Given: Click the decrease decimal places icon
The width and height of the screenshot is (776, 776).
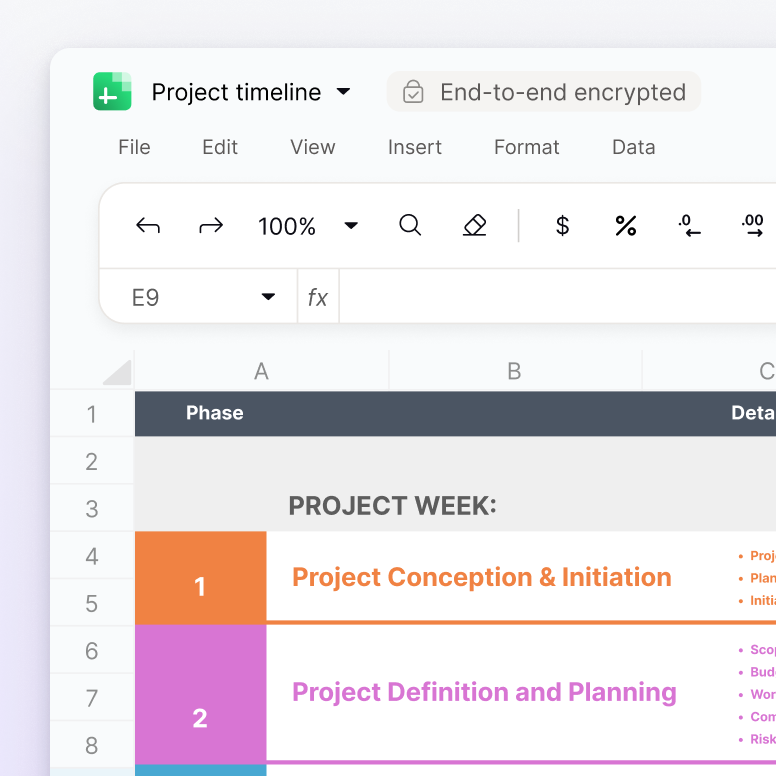Looking at the screenshot, I should [x=689, y=226].
